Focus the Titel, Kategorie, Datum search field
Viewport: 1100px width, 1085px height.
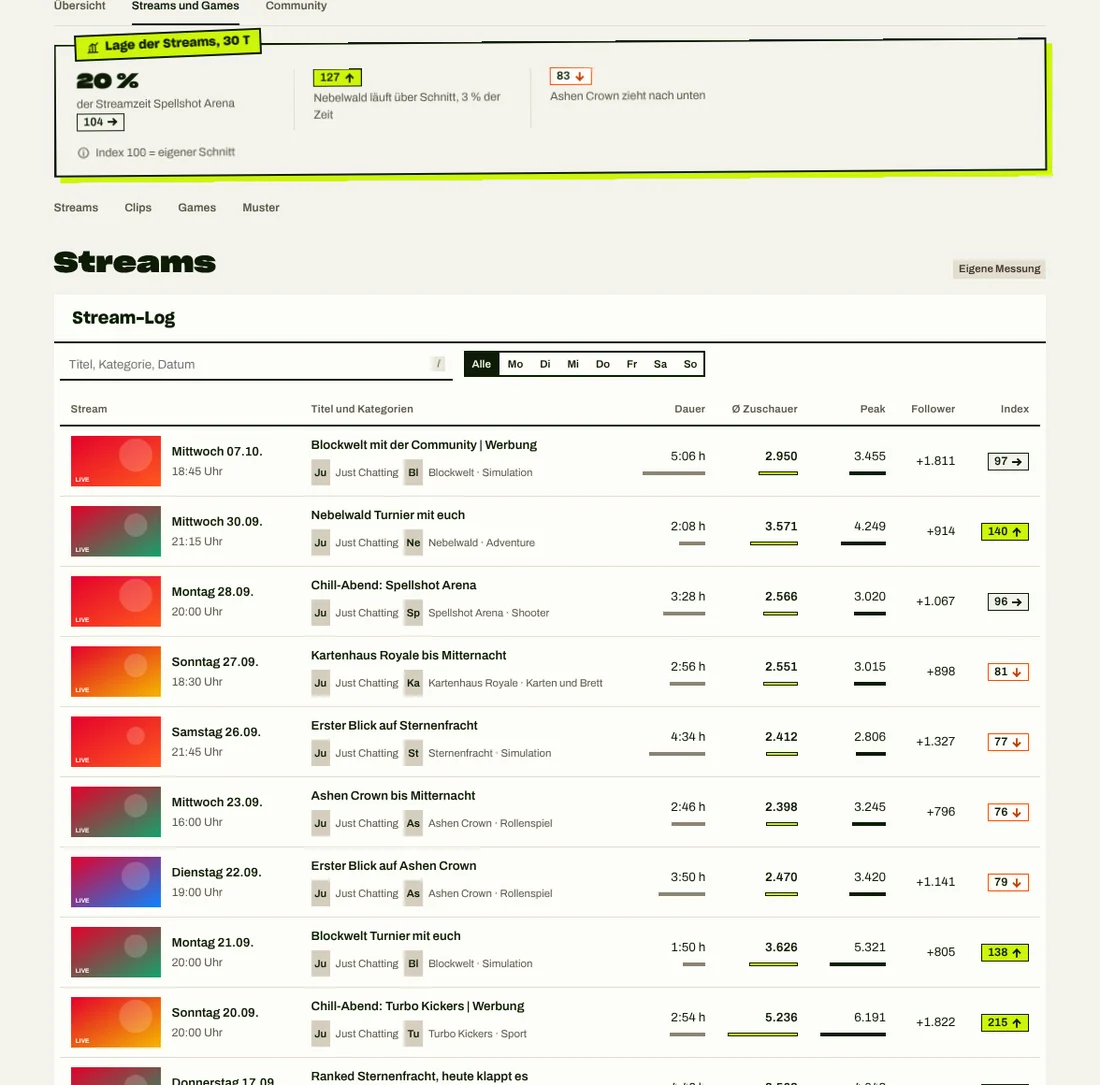(256, 364)
